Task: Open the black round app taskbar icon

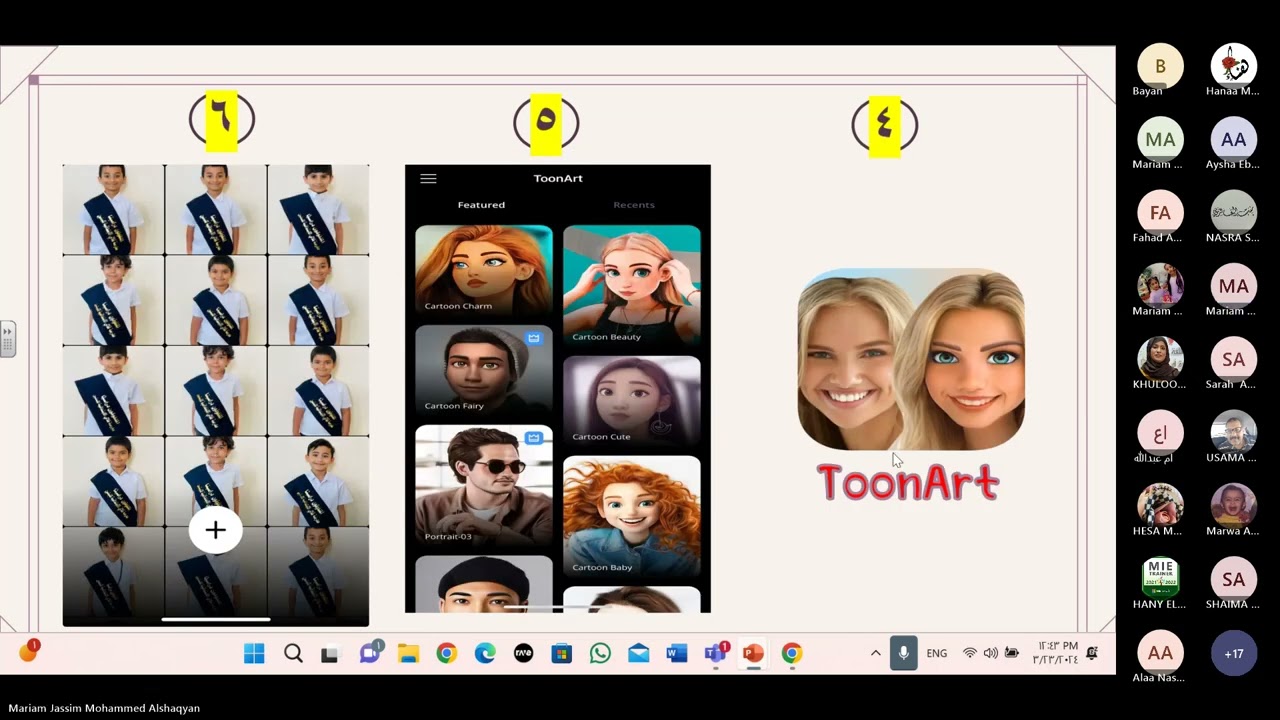Action: 523,653
